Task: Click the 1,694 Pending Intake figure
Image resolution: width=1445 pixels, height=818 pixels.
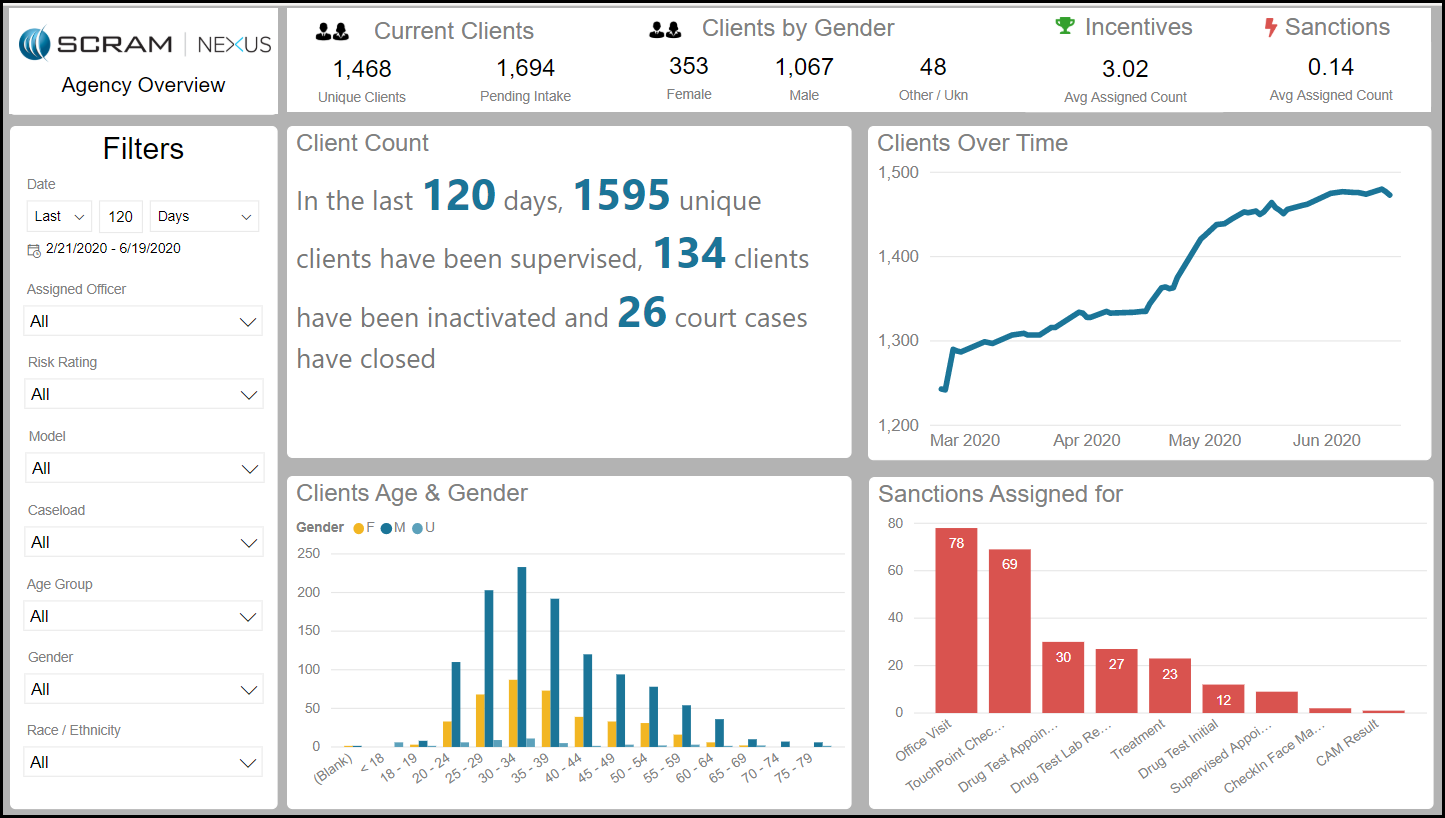Action: [x=525, y=69]
